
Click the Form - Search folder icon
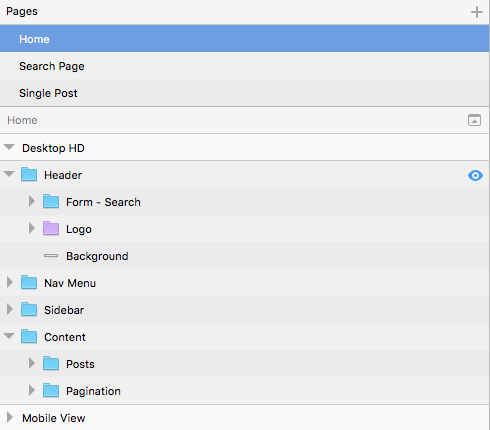pos(51,202)
